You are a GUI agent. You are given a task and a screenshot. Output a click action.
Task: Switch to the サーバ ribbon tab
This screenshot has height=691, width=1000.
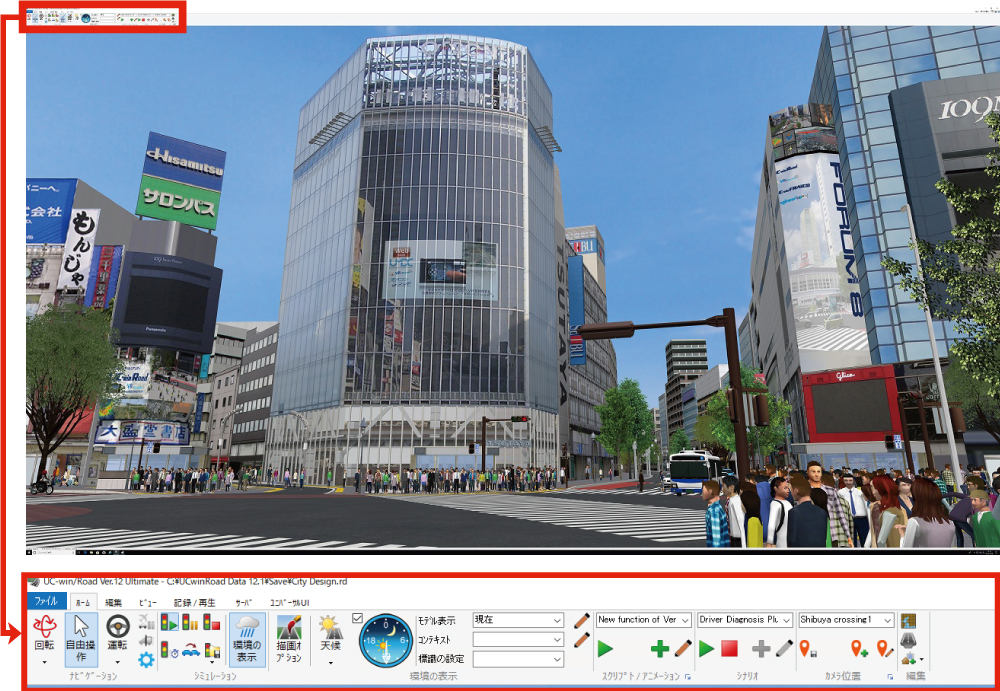point(244,602)
